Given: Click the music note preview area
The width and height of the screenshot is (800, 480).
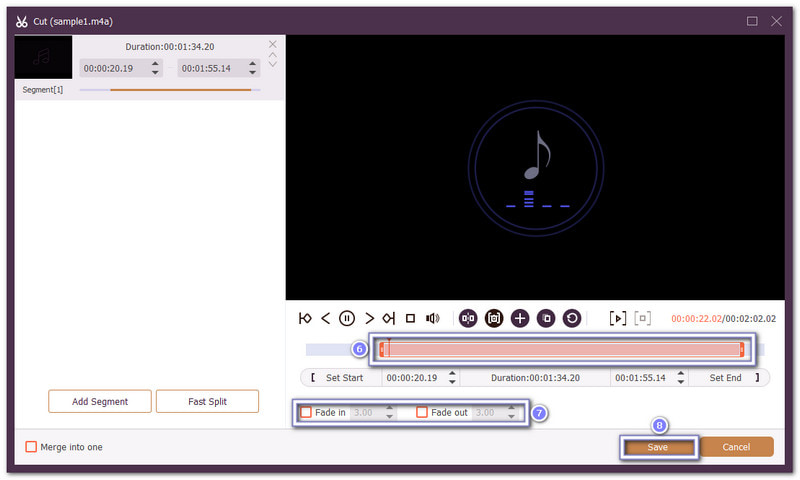Looking at the screenshot, I should (x=536, y=167).
